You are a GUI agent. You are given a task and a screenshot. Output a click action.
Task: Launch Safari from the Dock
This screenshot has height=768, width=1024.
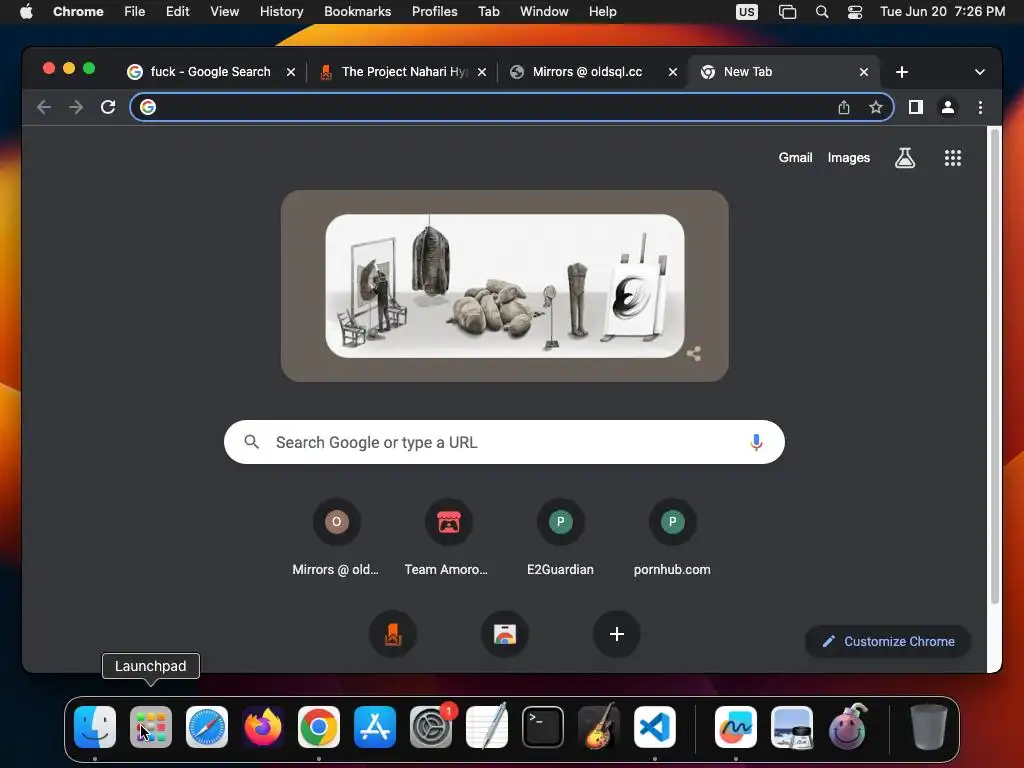207,727
